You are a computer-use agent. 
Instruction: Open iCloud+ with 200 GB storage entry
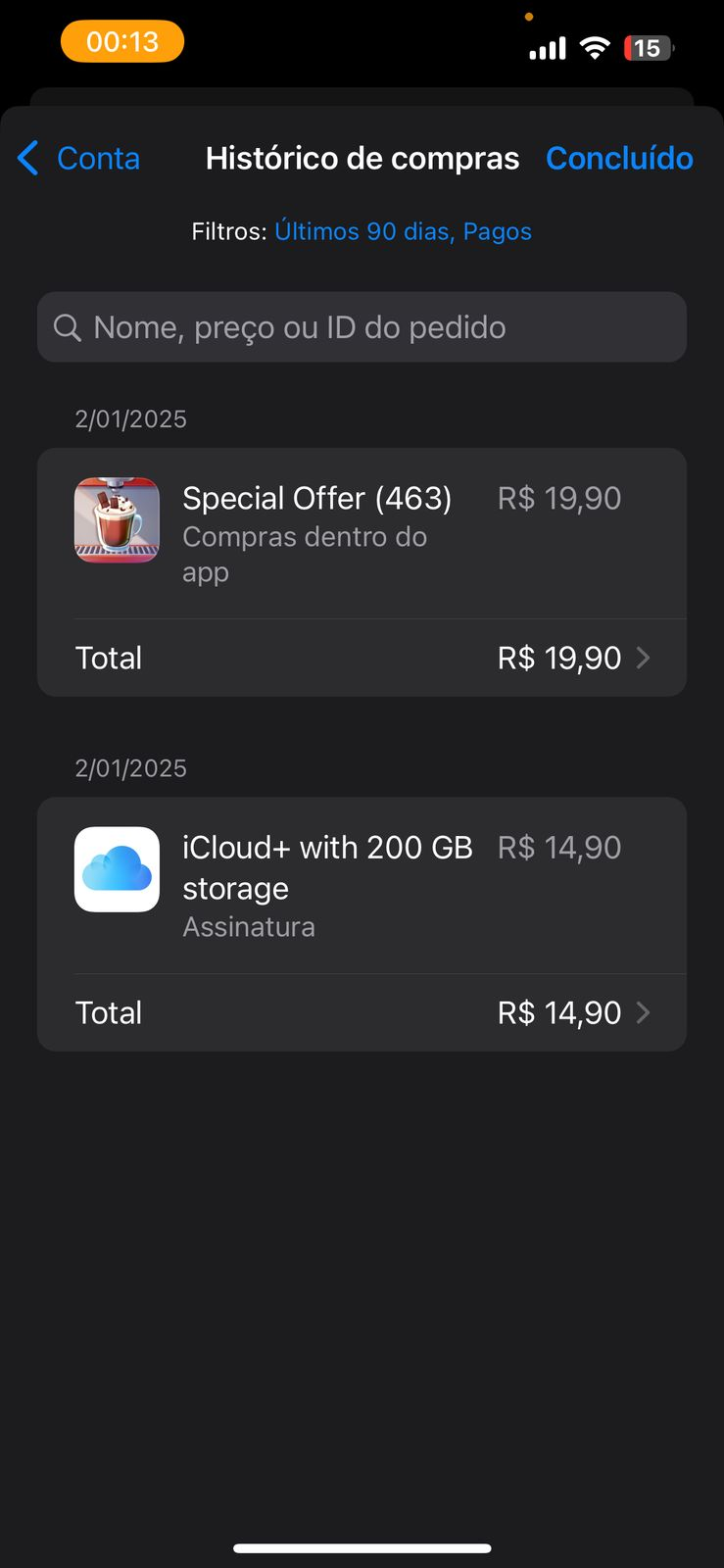(327, 866)
